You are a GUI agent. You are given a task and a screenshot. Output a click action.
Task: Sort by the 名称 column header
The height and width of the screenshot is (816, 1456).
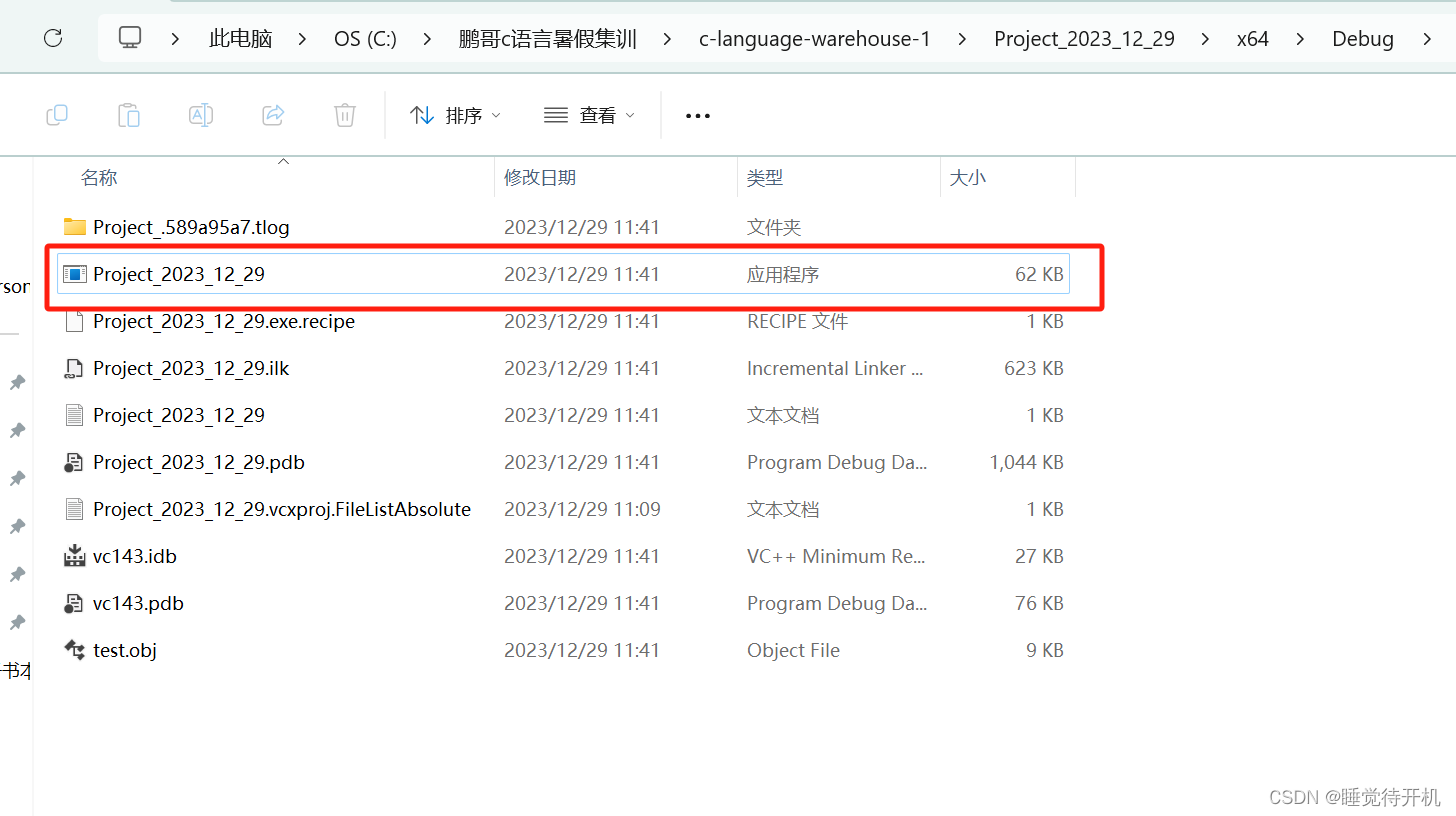point(99,178)
